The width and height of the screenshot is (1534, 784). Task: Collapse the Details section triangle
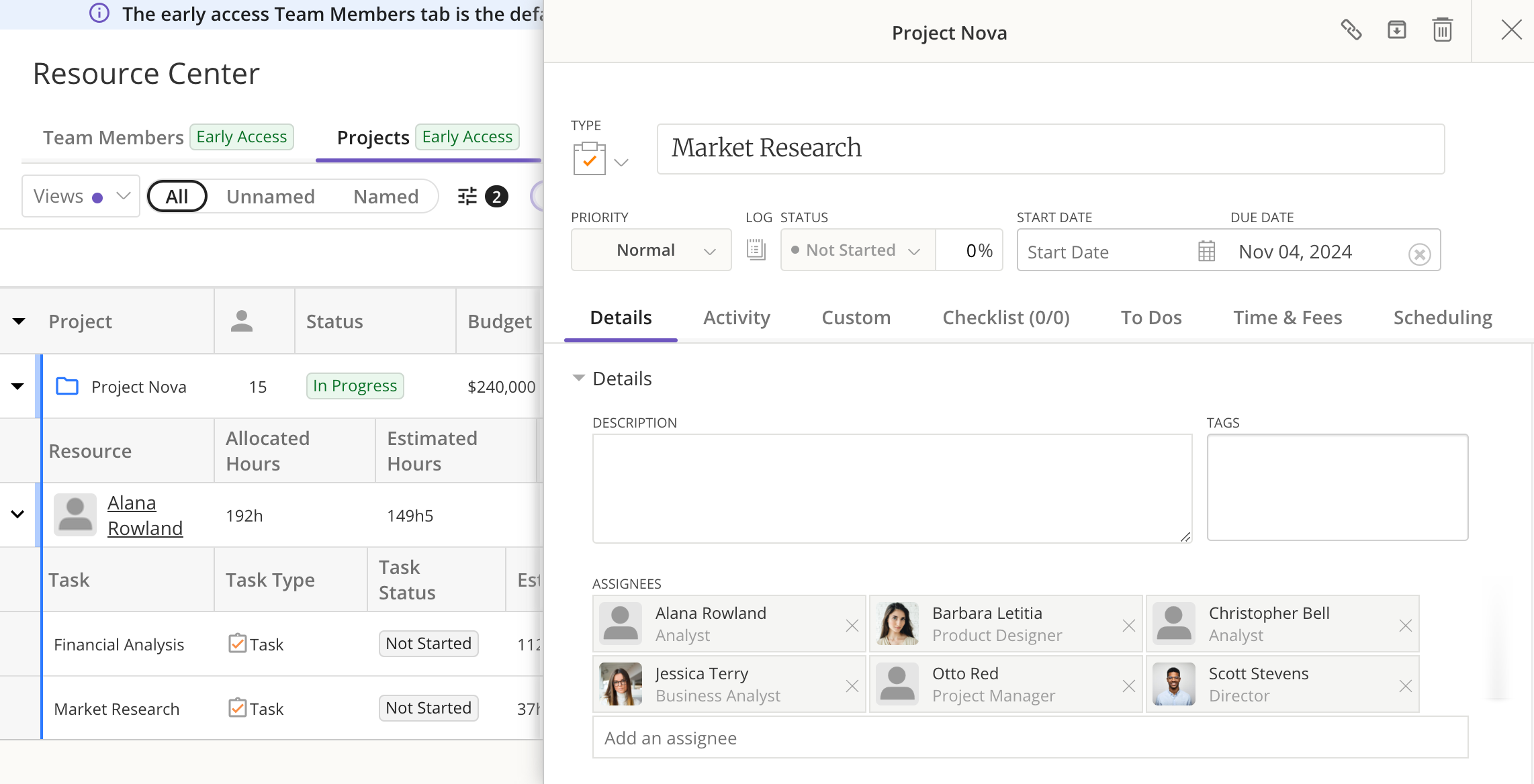tap(578, 378)
